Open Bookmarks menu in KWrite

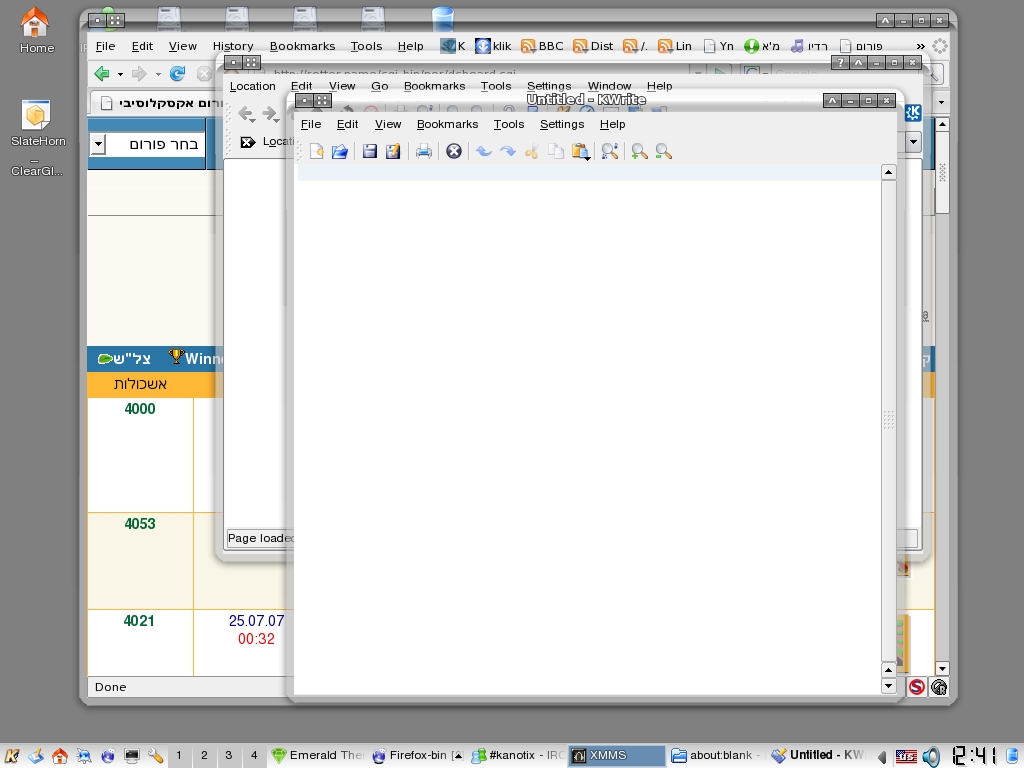(x=447, y=124)
